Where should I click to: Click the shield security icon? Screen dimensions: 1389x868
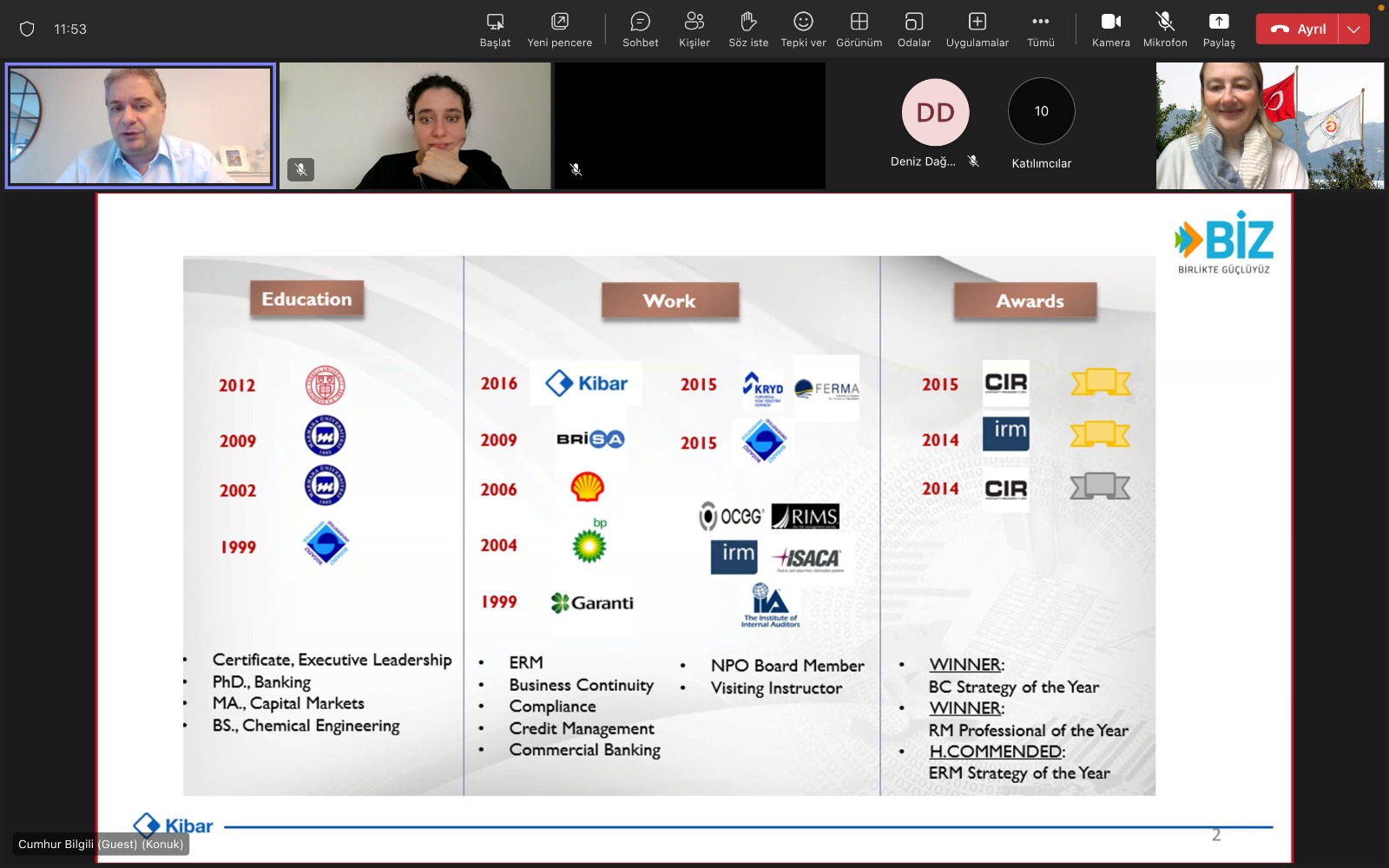point(27,29)
